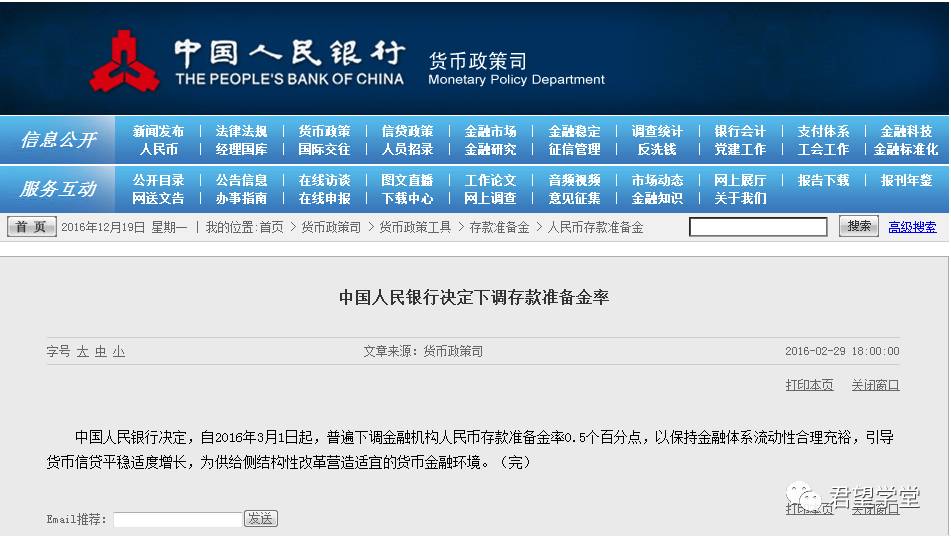Open 新闻发布 in the navigation

coord(158,132)
